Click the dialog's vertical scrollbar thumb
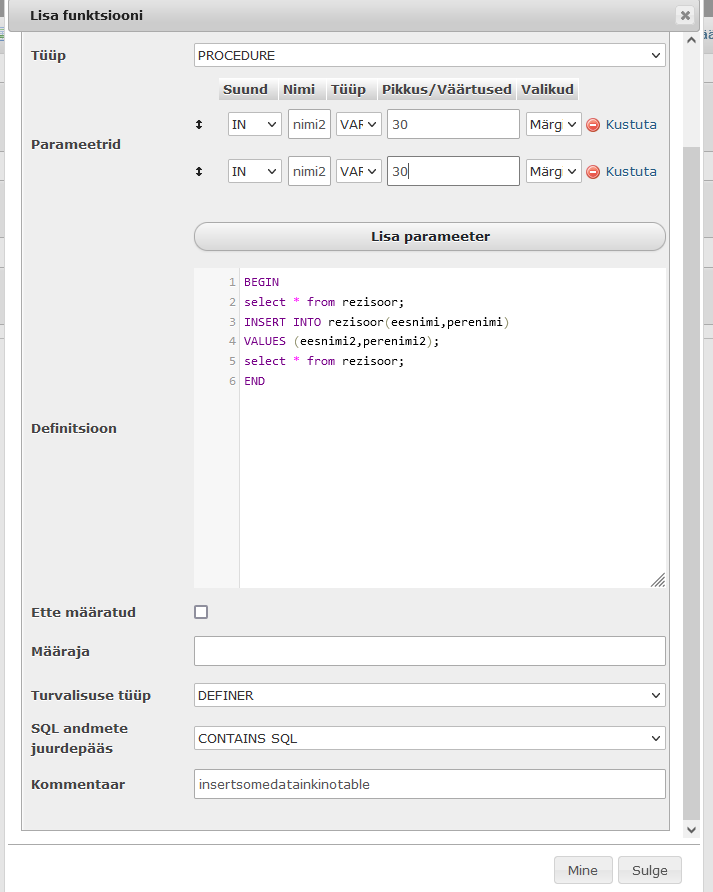The width and height of the screenshot is (713, 892). (691, 484)
